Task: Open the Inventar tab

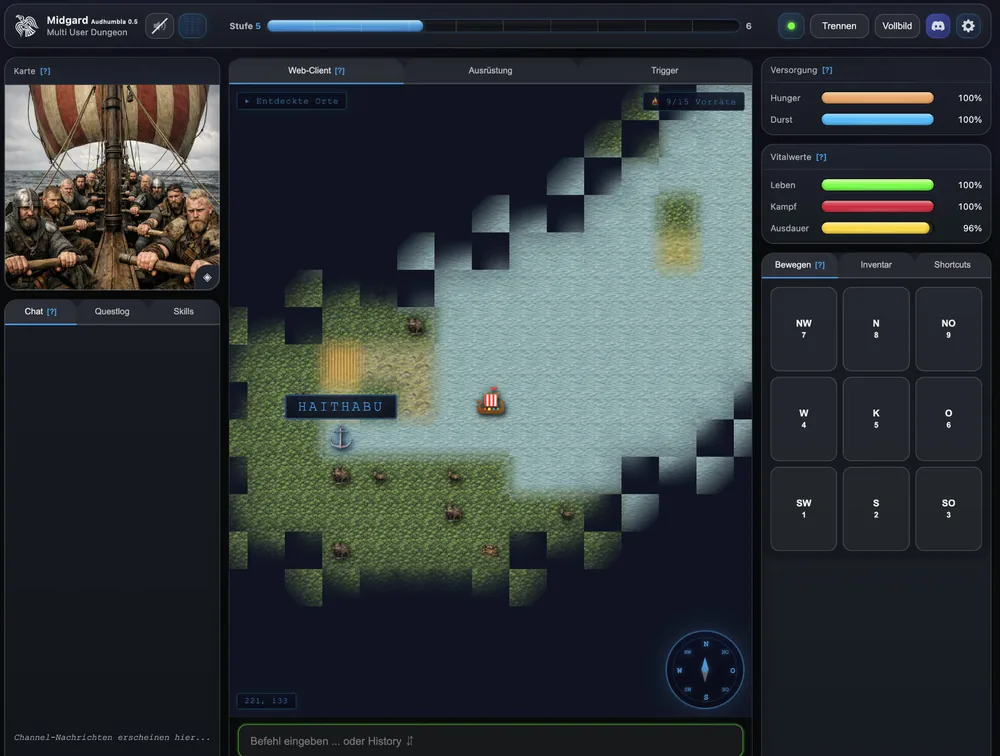Action: (x=876, y=265)
